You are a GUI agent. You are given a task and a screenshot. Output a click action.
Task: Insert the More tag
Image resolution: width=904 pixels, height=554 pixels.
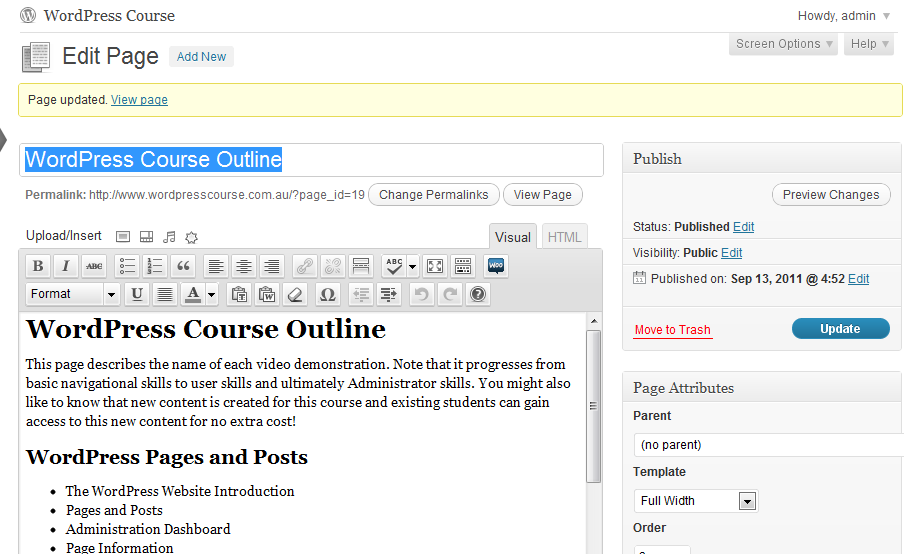[361, 266]
